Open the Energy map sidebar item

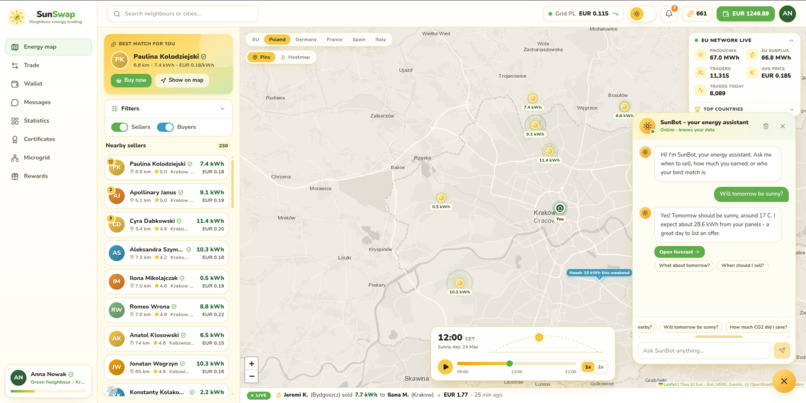point(48,47)
